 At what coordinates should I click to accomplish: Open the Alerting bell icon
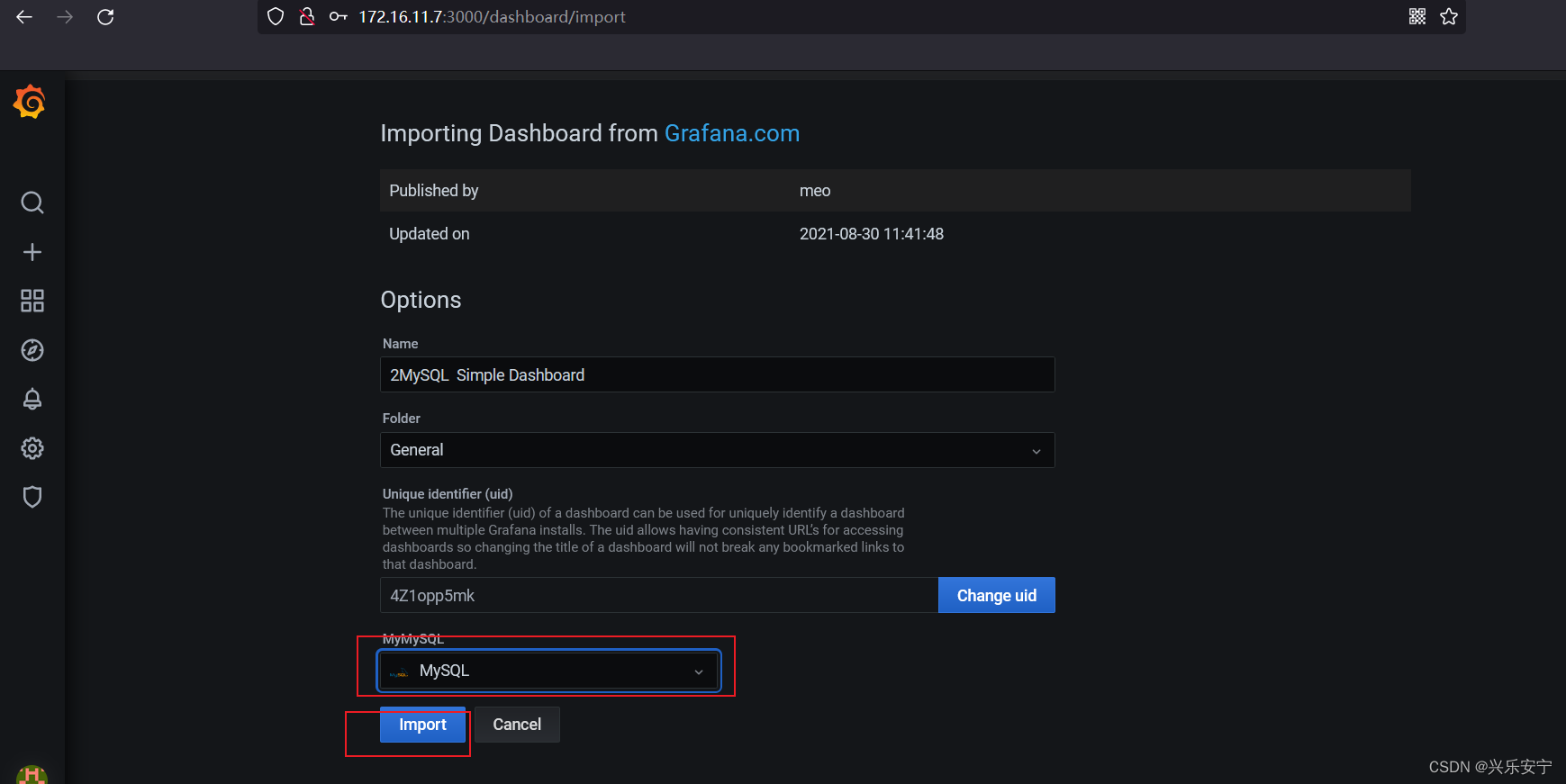(32, 399)
